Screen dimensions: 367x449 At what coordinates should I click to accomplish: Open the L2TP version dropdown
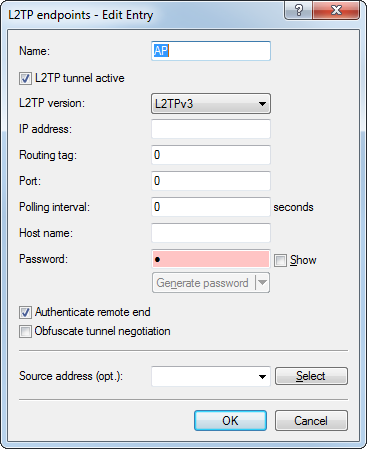coord(211,104)
